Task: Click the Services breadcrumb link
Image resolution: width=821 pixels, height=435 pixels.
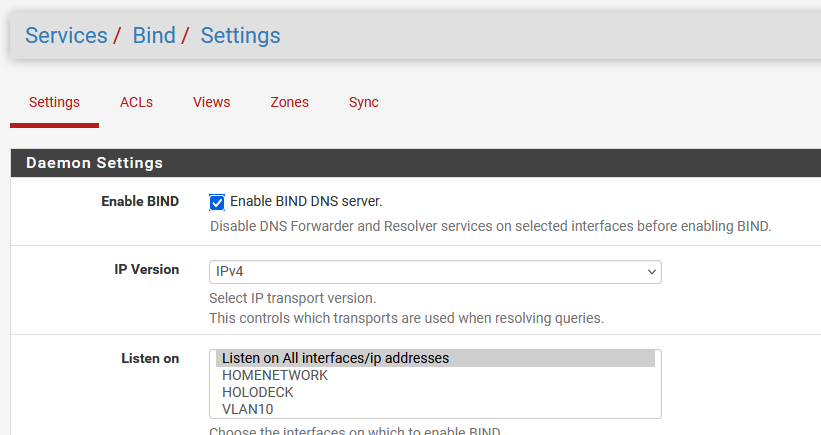Action: point(66,36)
